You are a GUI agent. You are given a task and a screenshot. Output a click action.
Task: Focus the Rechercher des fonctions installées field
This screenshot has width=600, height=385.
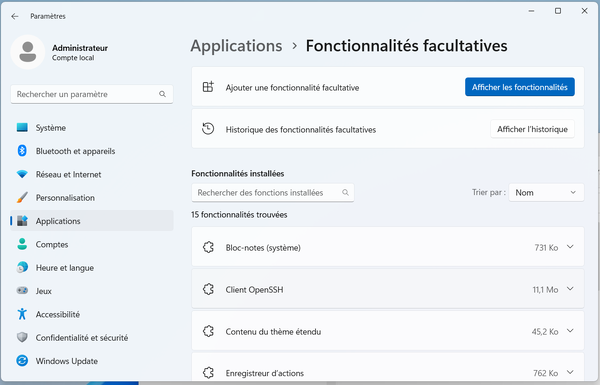[273, 192]
